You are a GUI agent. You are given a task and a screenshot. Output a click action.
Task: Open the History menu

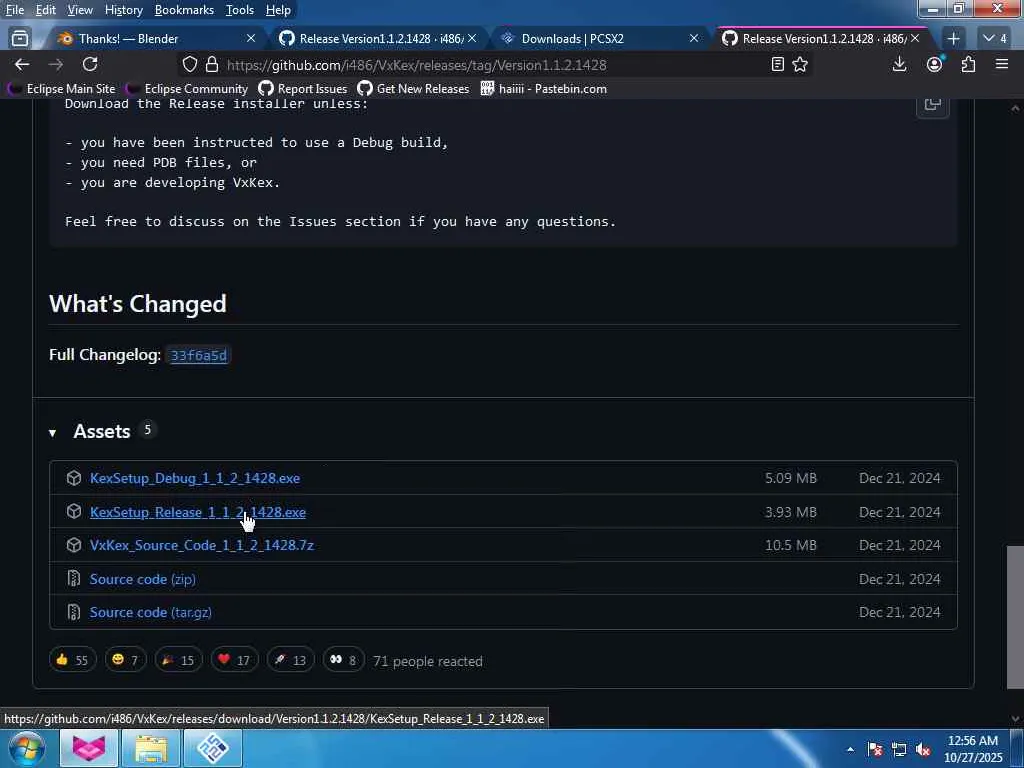123,10
